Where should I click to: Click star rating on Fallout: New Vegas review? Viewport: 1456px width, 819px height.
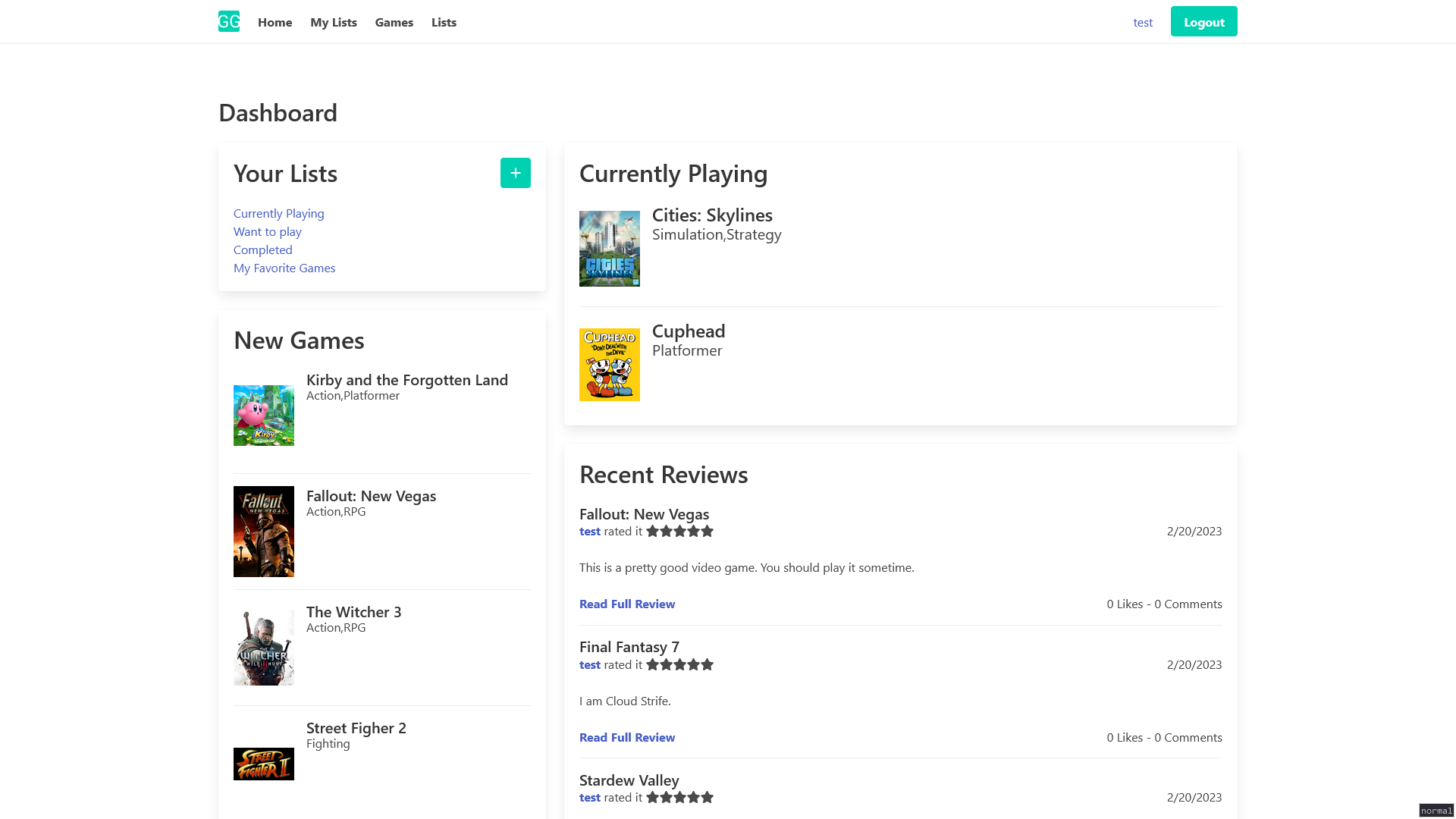pyautogui.click(x=679, y=531)
